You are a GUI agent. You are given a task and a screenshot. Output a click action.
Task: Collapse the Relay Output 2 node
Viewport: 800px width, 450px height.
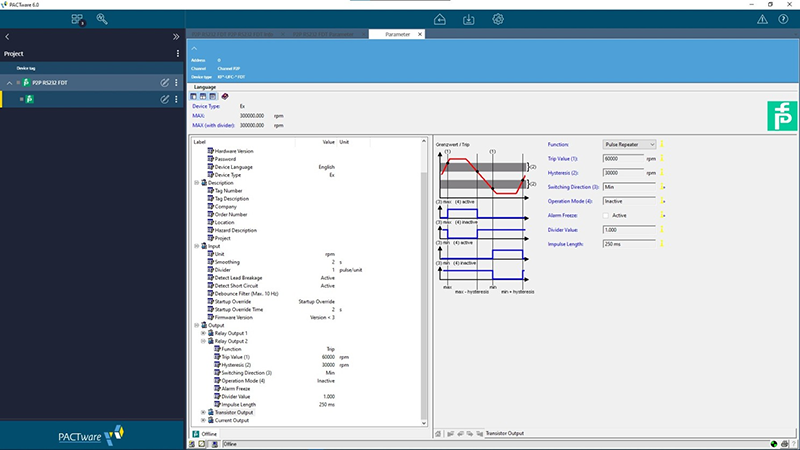click(x=203, y=341)
